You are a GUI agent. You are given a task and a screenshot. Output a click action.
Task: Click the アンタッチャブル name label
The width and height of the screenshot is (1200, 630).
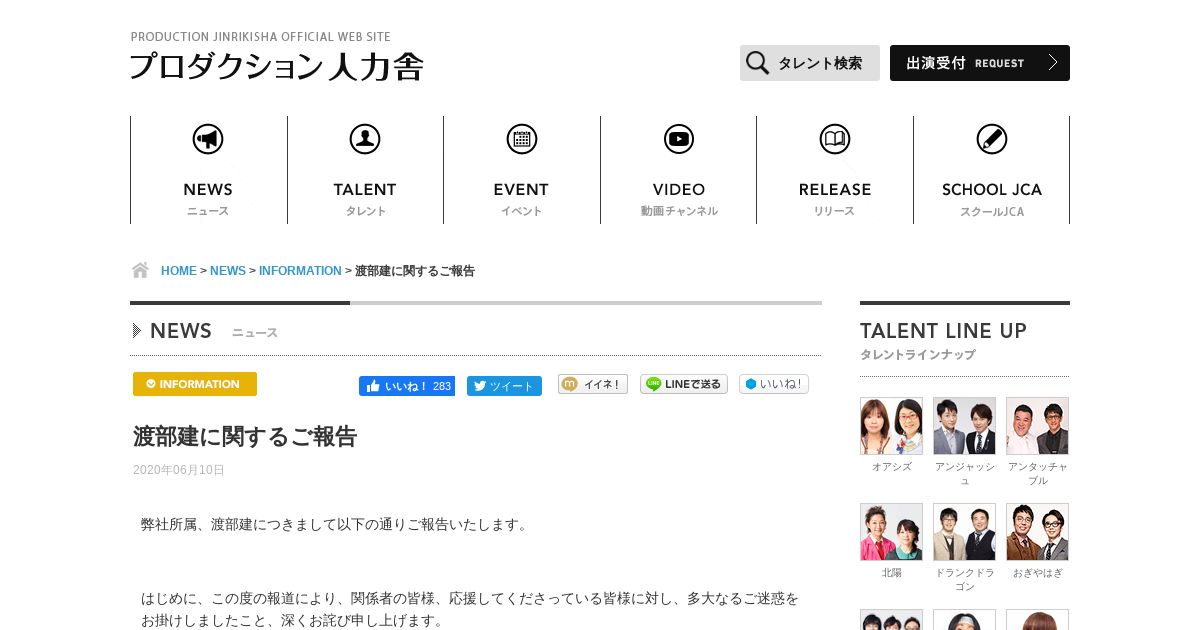click(x=1037, y=474)
